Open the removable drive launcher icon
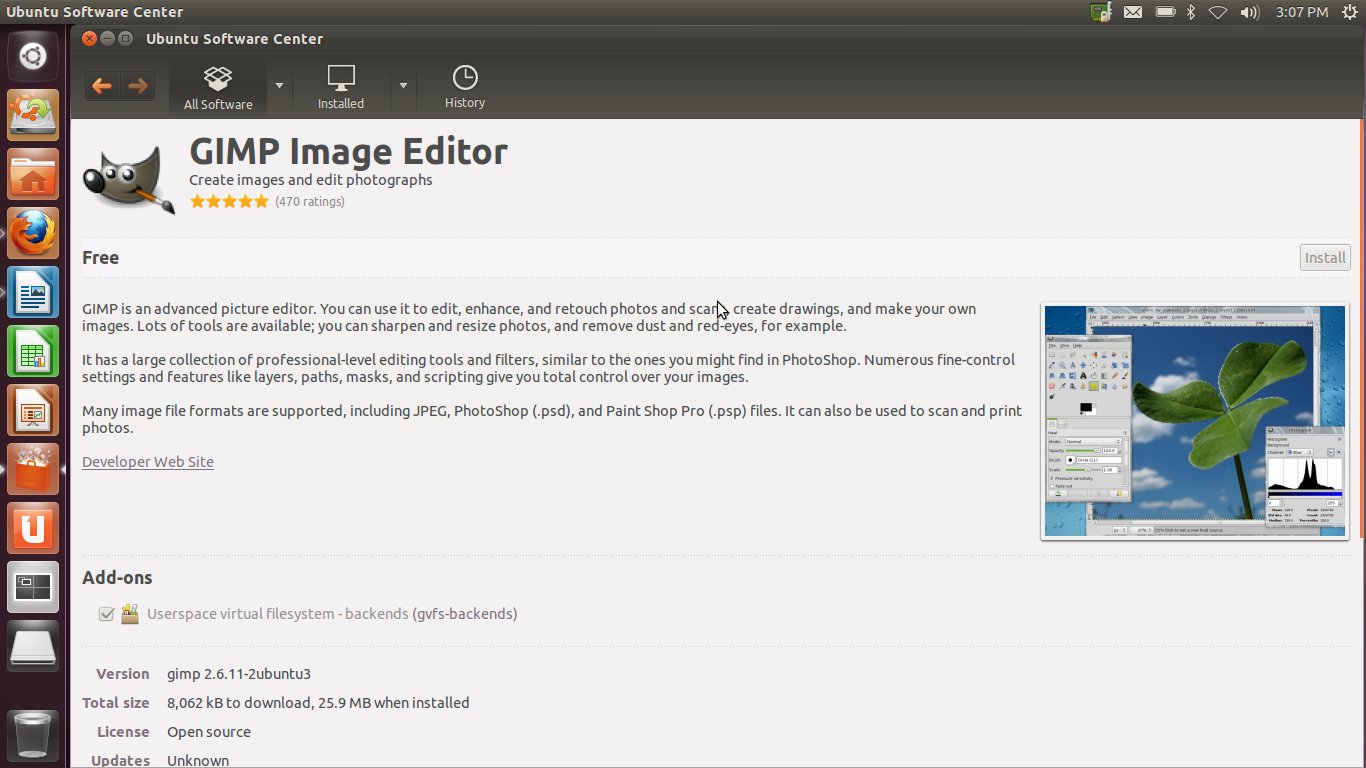The image size is (1366, 768). pos(33,646)
